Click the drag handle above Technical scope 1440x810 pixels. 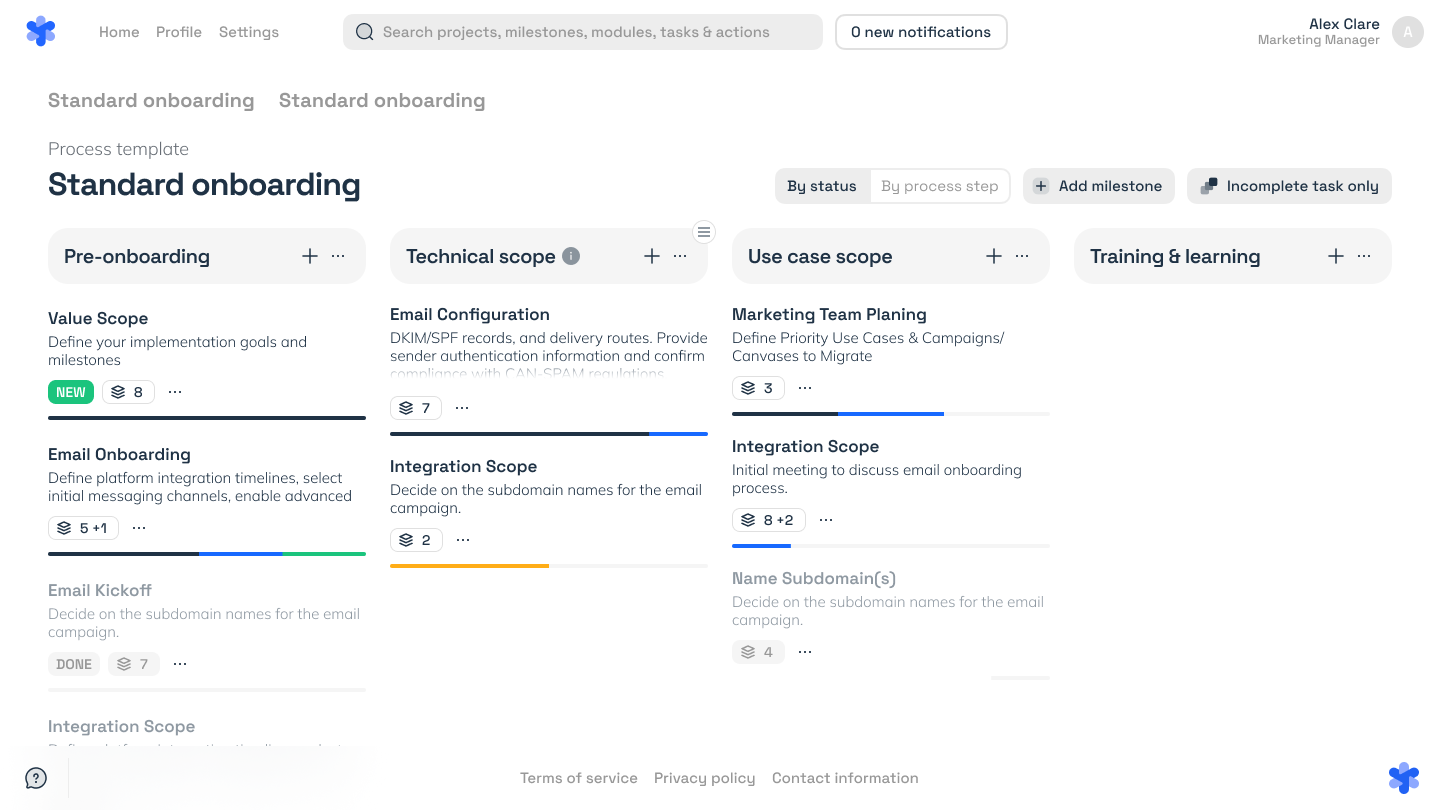(704, 232)
